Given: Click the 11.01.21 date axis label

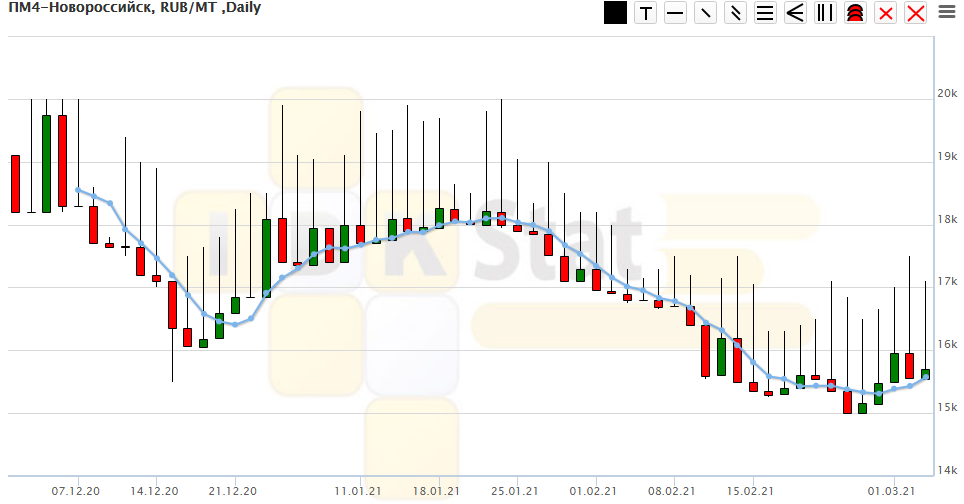Looking at the screenshot, I should point(358,491).
